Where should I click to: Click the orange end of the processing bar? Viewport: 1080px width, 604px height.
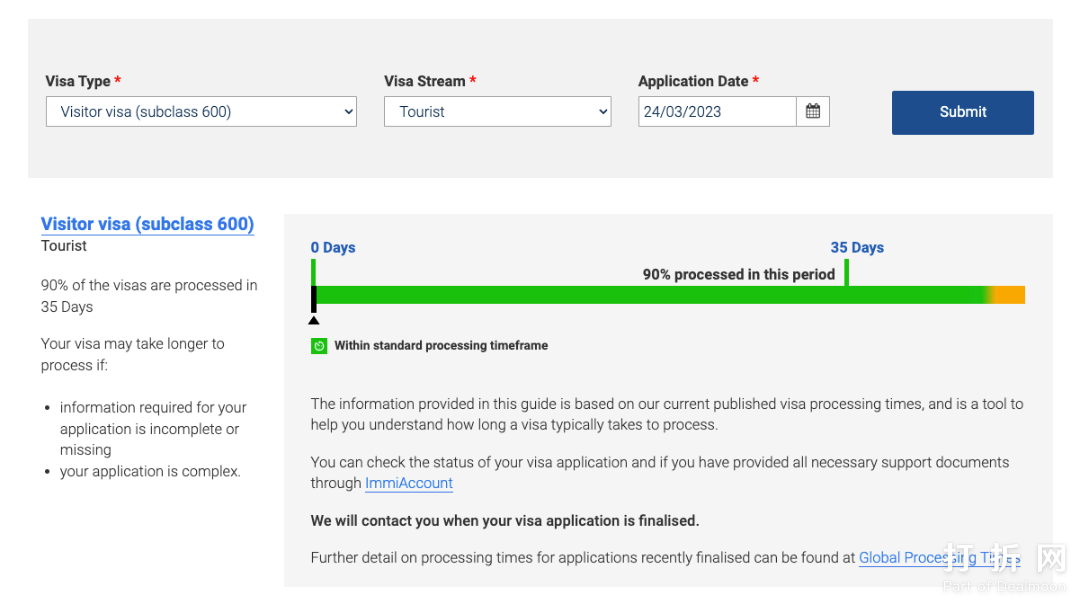(1010, 295)
